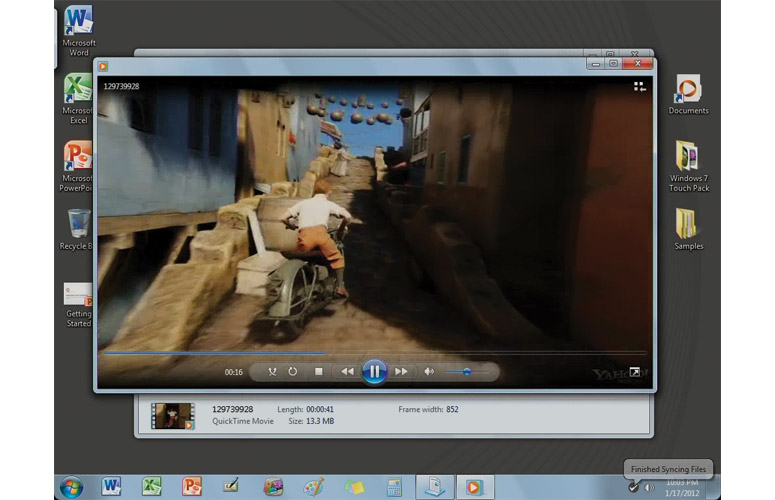Launch Excel from the taskbar
Viewport: 775px width, 500px height.
pyautogui.click(x=152, y=487)
